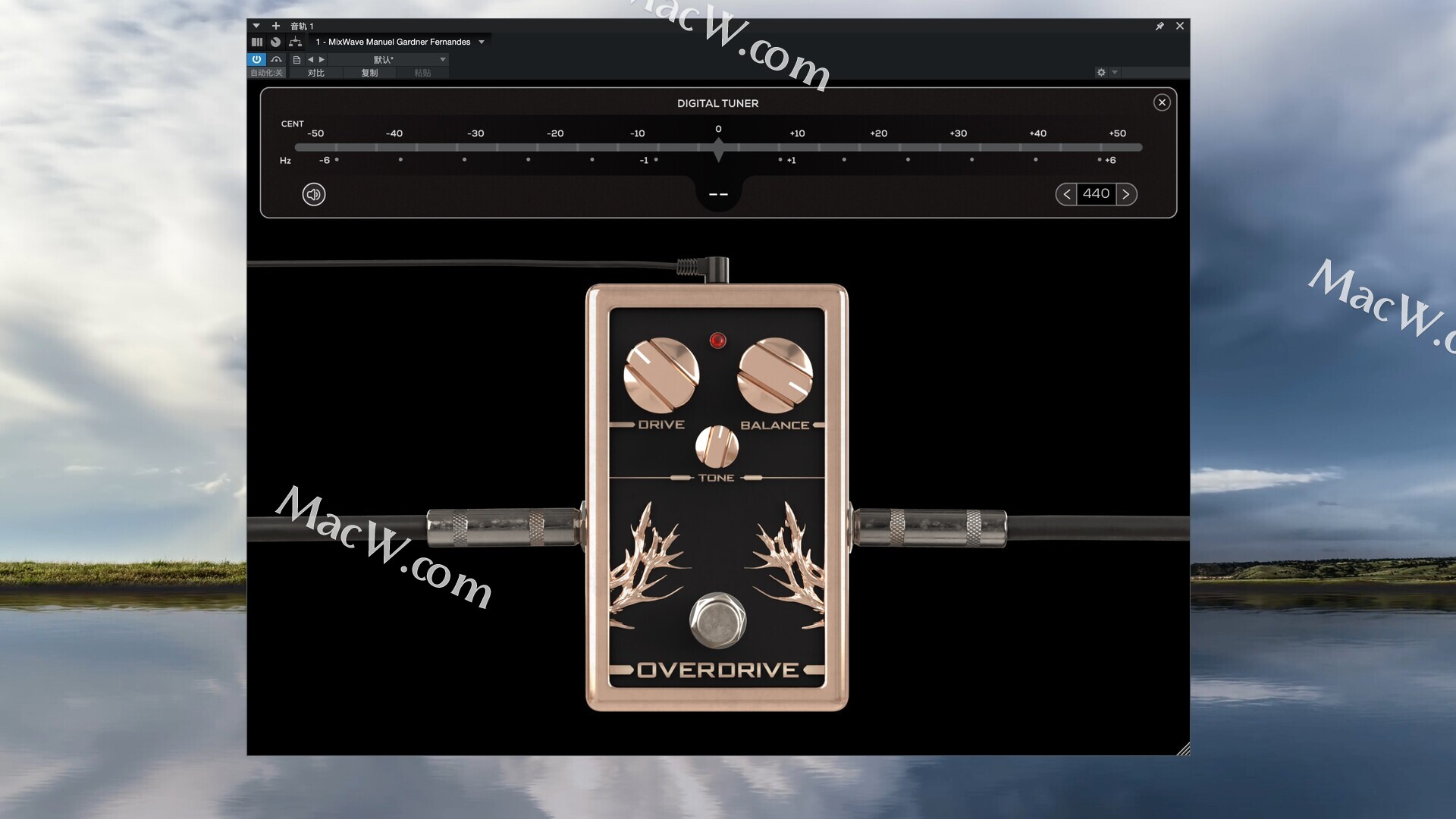Close the Digital Tuner panel
Viewport: 1456px width, 819px height.
coord(1161,102)
